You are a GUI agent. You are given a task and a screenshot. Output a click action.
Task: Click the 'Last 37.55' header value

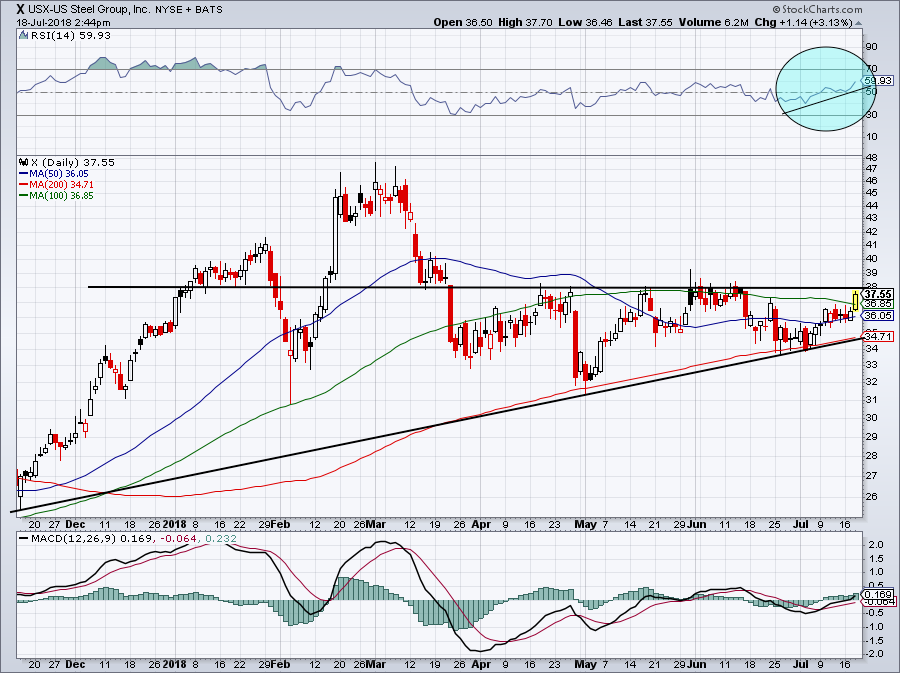tap(646, 22)
